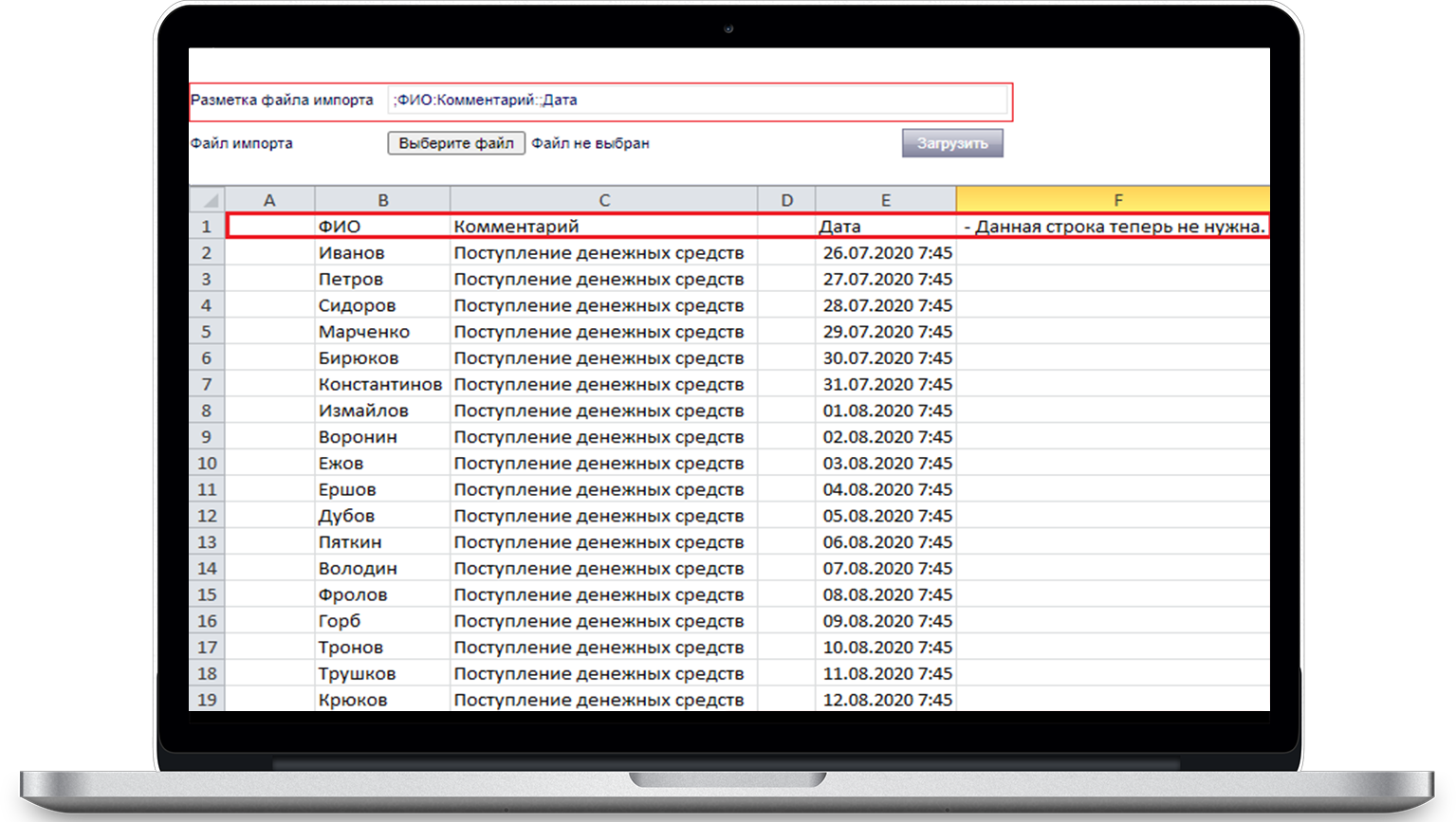Select the 'Константинов' cell
1456x822 pixels.
pyautogui.click(x=381, y=385)
